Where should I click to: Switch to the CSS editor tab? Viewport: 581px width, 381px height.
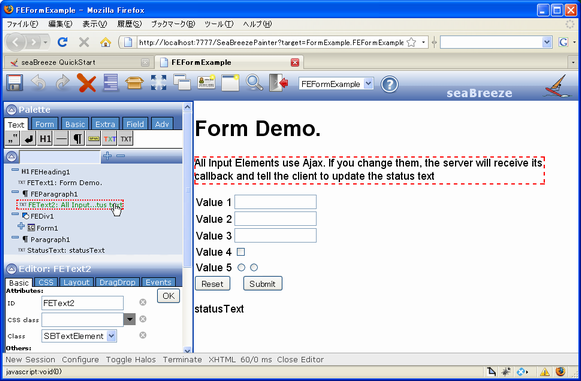pos(46,282)
